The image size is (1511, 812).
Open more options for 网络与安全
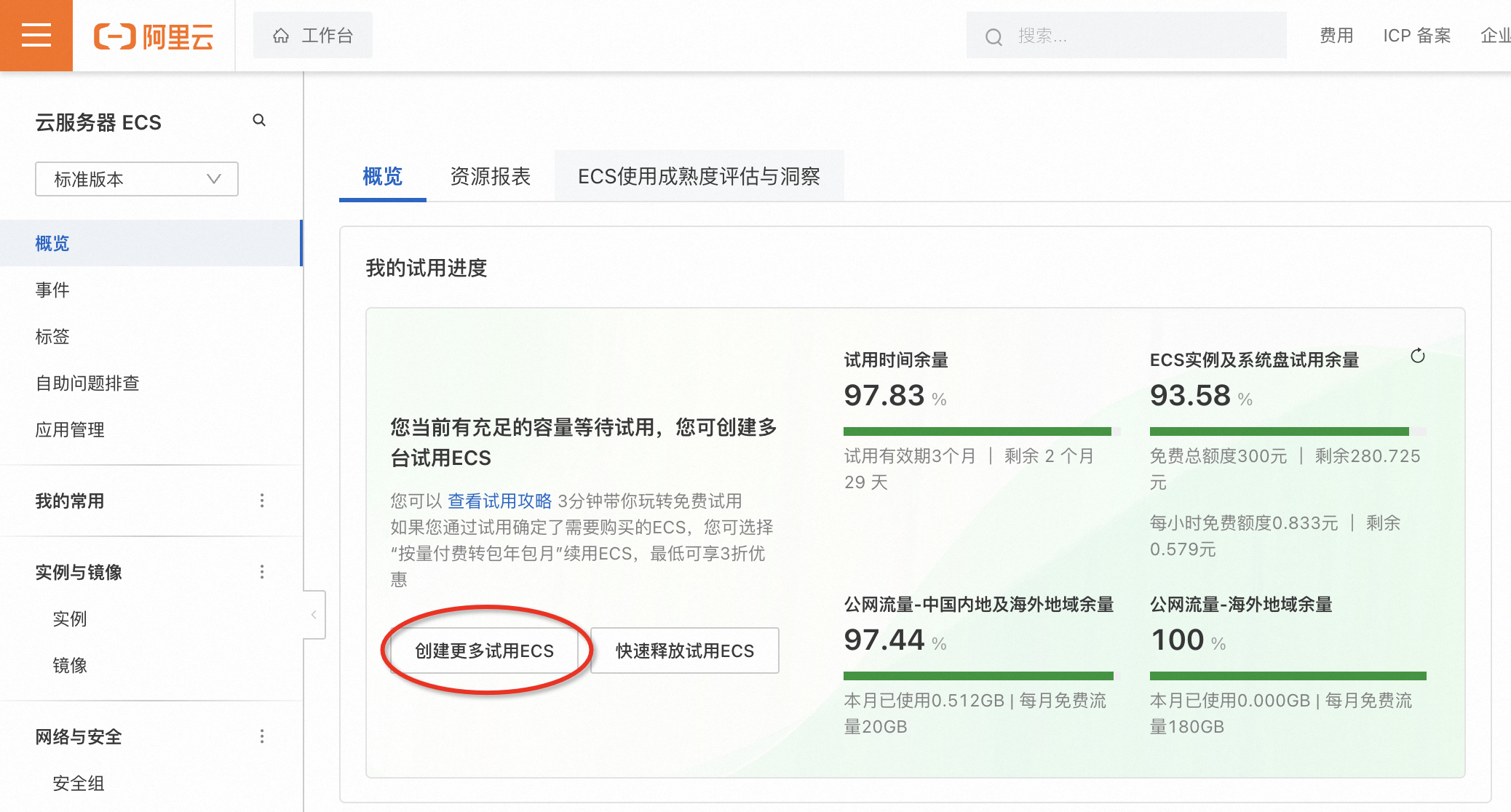point(262,736)
